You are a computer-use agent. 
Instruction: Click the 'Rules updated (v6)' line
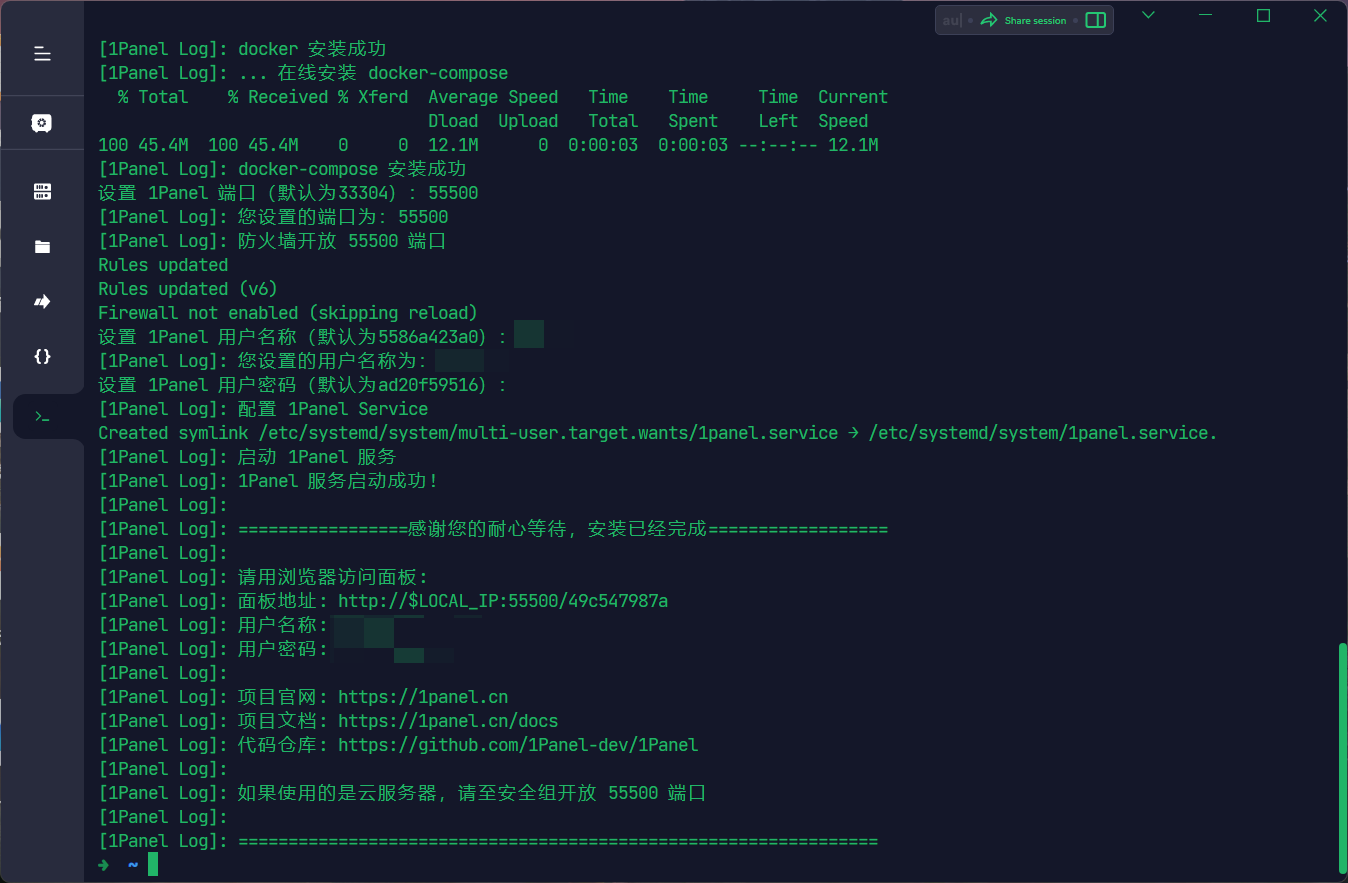pos(188,289)
